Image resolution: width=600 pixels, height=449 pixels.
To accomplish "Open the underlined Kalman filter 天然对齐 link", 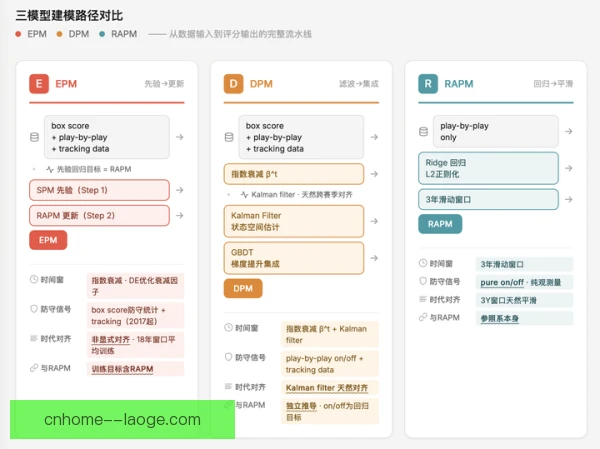I will coord(327,388).
